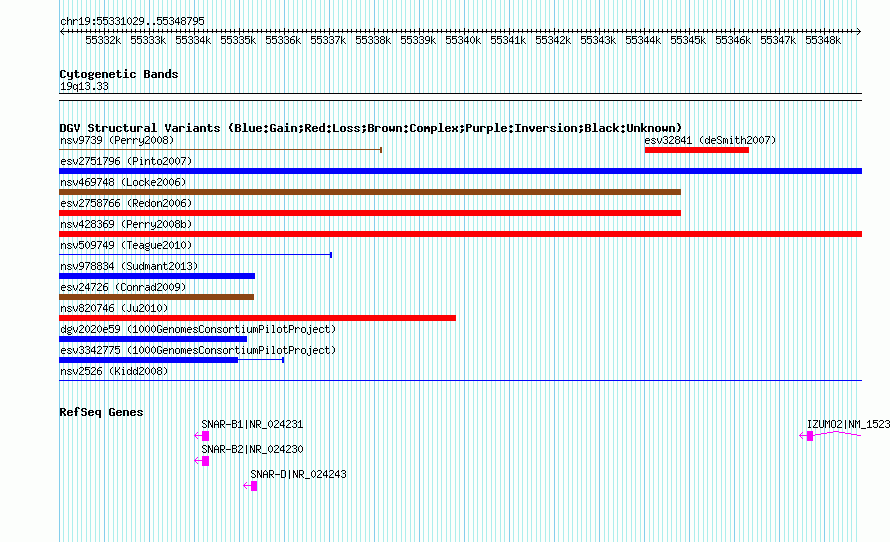This screenshot has width=890, height=542.
Task: Select the esv32841 red loss variant bar
Action: pyautogui.click(x=696, y=150)
